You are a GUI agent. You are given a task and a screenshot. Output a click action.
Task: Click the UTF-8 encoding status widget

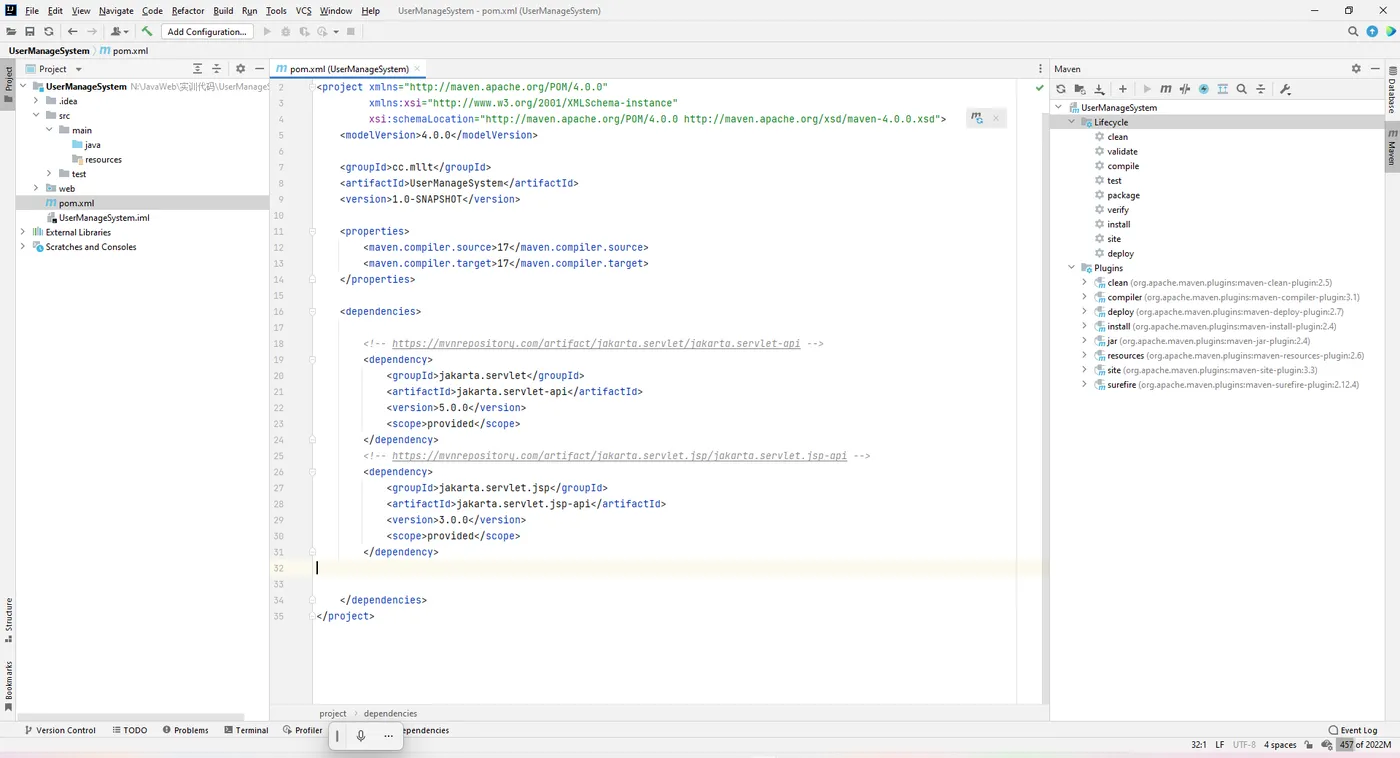click(1244, 745)
